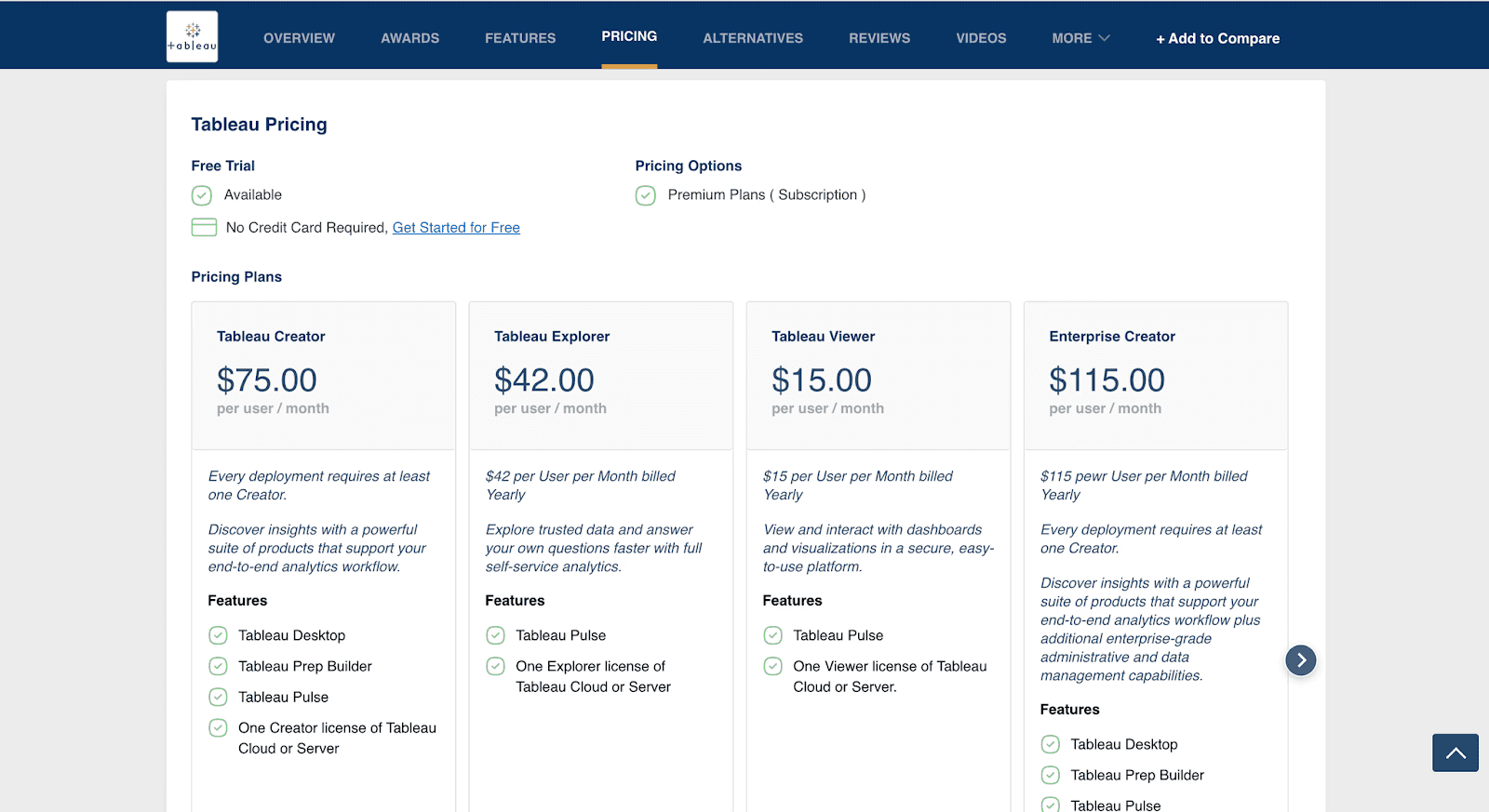
Task: Click the Features heading in Tableau Viewer card
Action: 792,600
